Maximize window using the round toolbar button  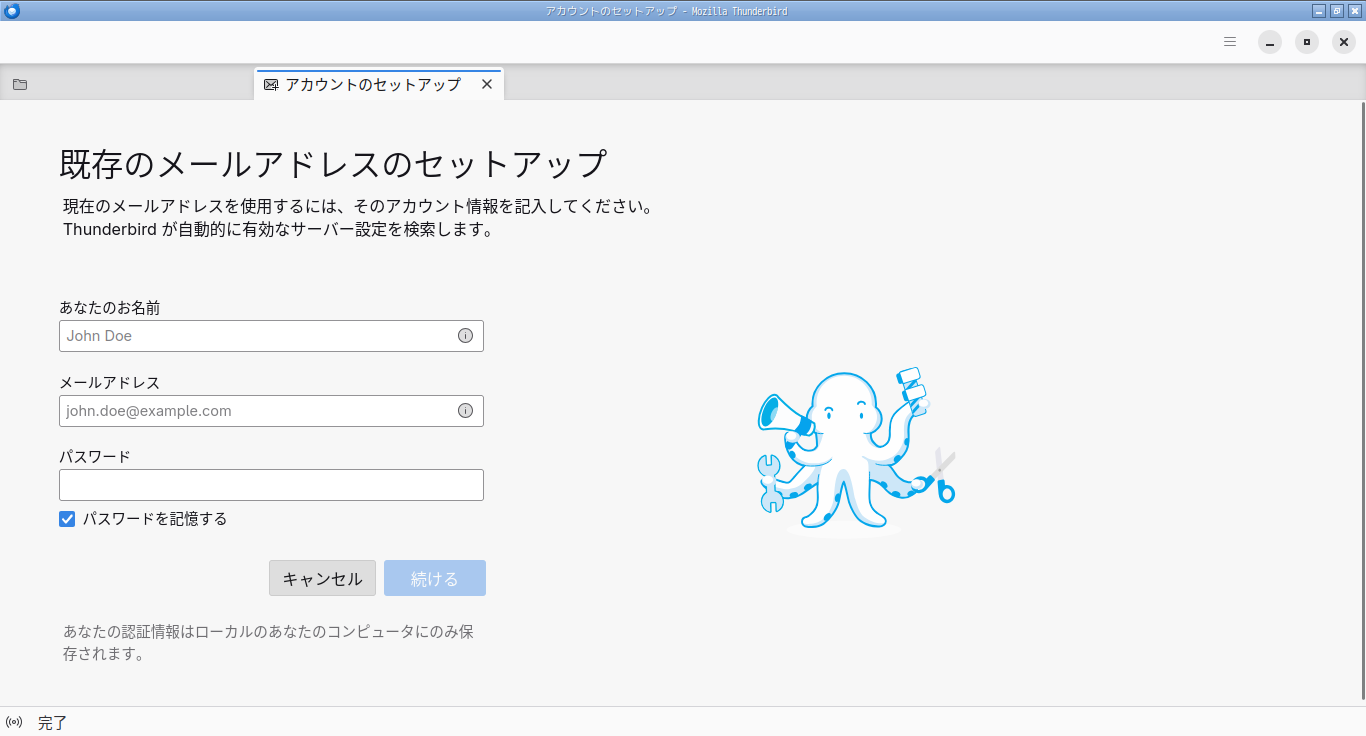point(1307,42)
